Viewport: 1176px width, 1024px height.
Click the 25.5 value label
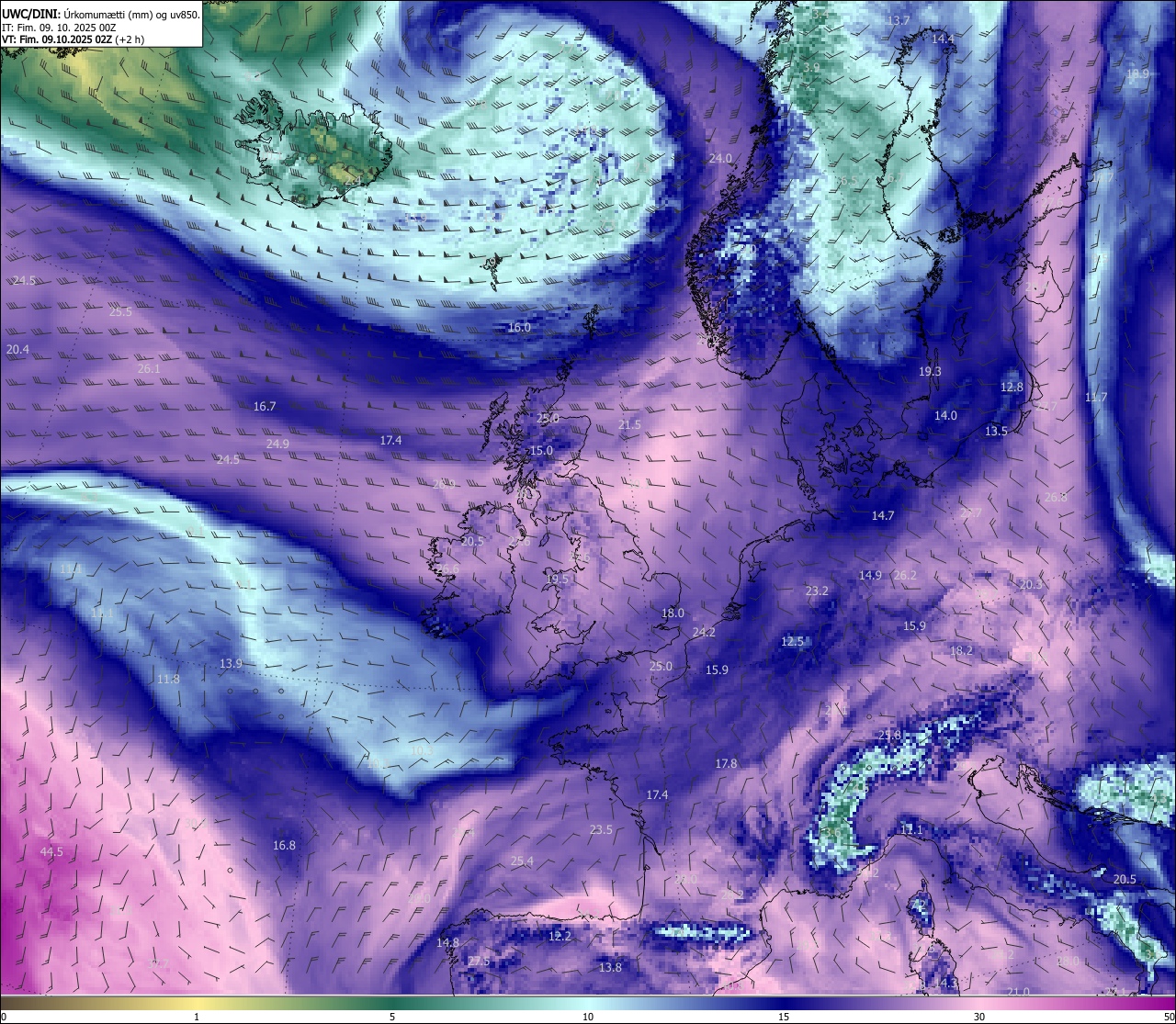click(x=120, y=311)
